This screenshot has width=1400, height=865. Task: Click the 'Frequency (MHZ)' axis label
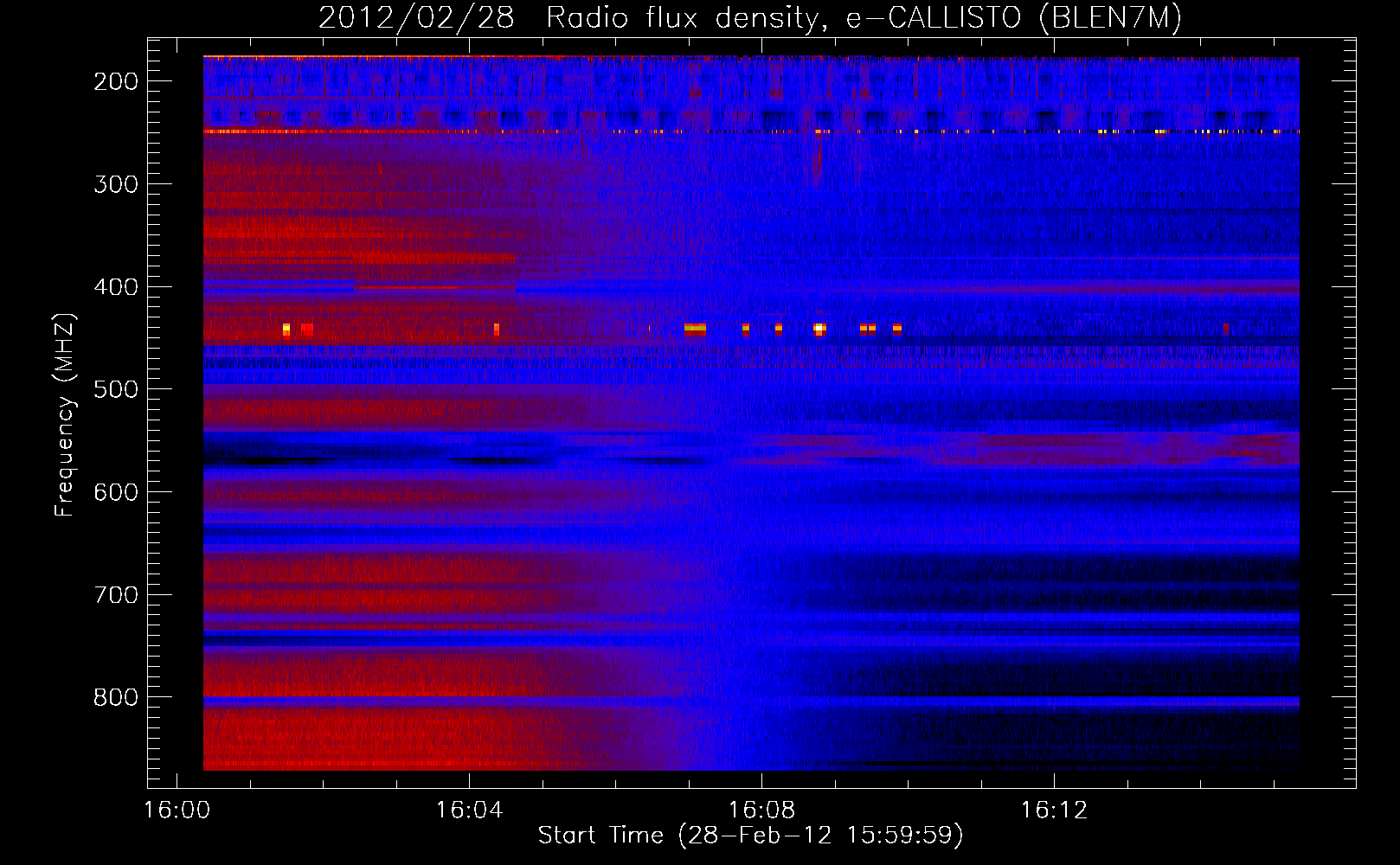[65, 414]
